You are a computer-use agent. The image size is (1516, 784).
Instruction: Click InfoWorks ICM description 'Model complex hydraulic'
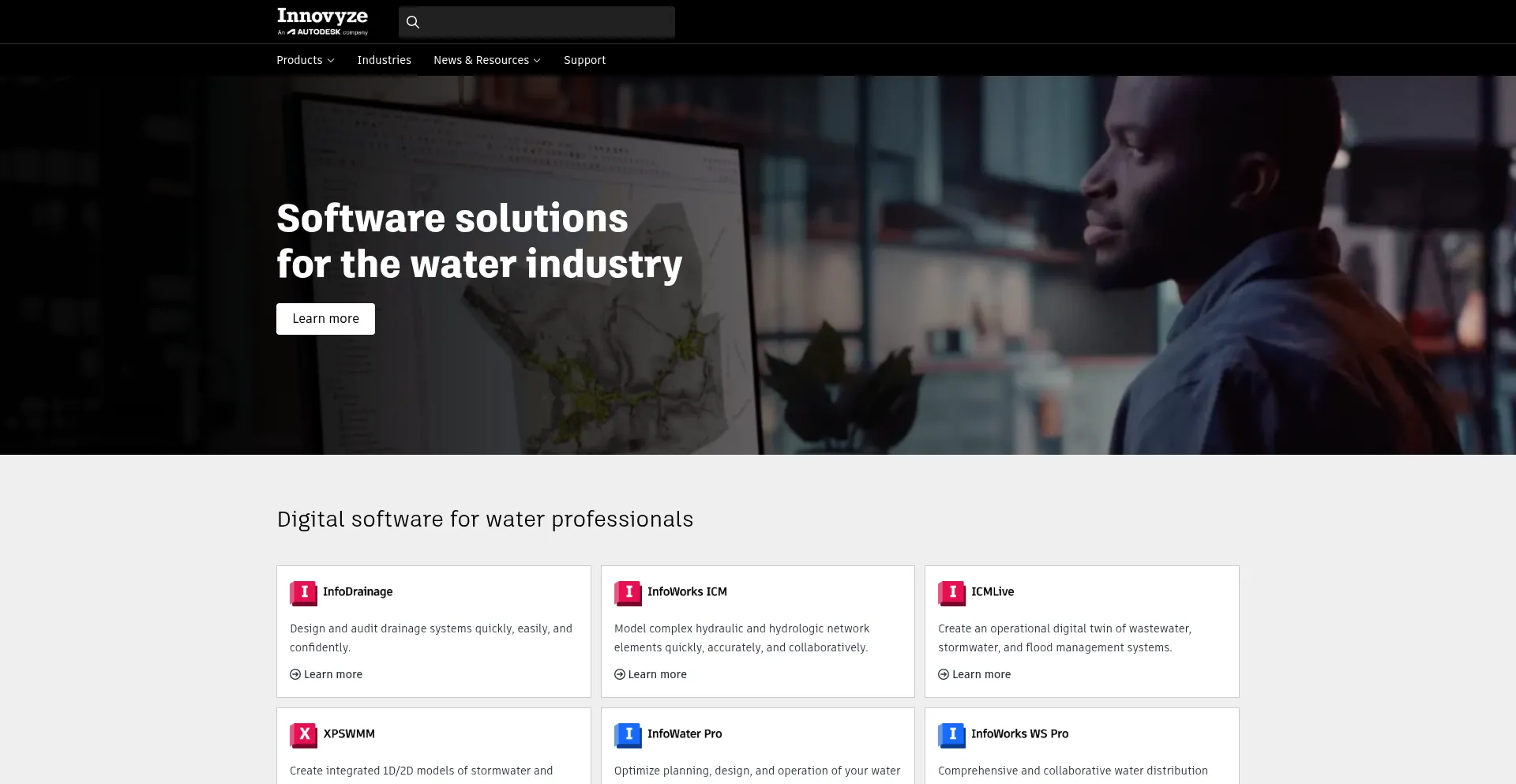(741, 638)
